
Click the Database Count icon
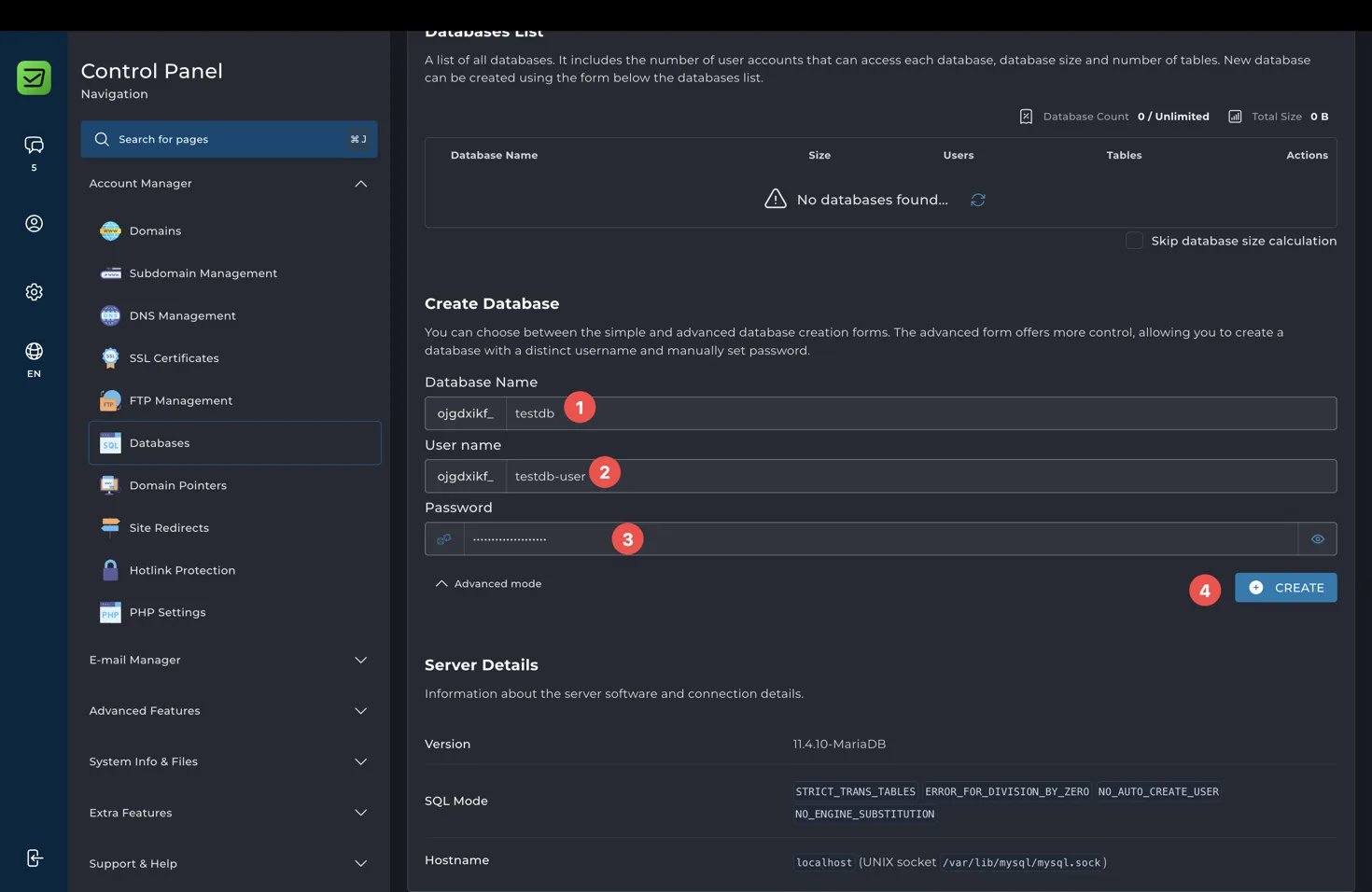pyautogui.click(x=1026, y=117)
